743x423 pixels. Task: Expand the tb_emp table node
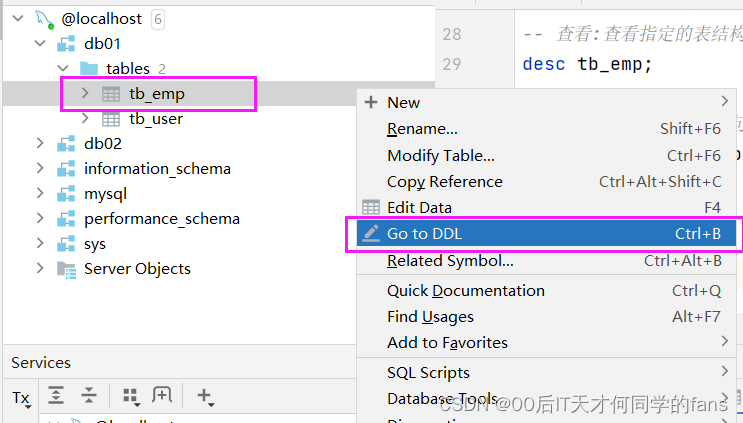click(85, 93)
